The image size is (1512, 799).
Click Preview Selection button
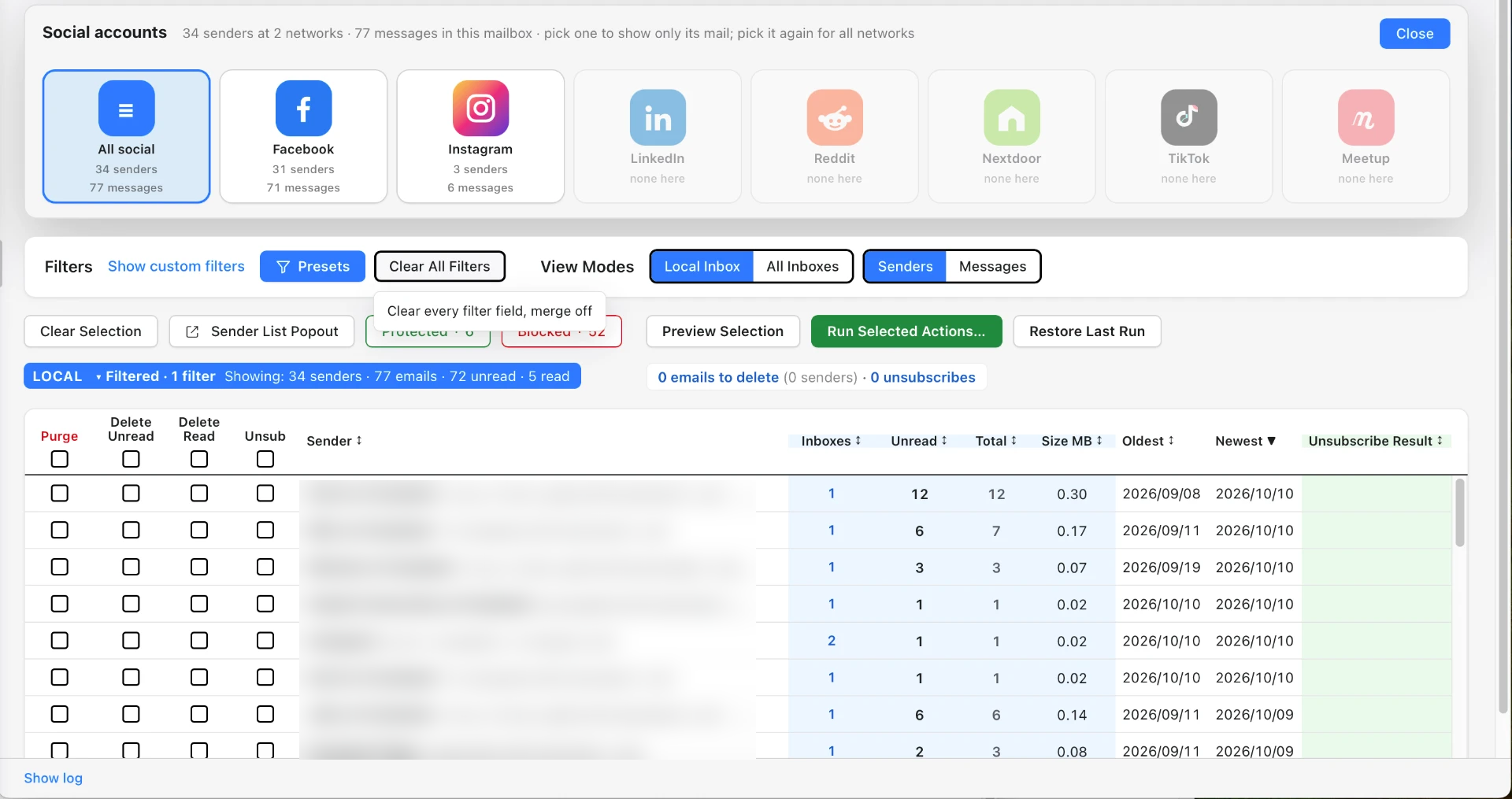click(x=723, y=331)
